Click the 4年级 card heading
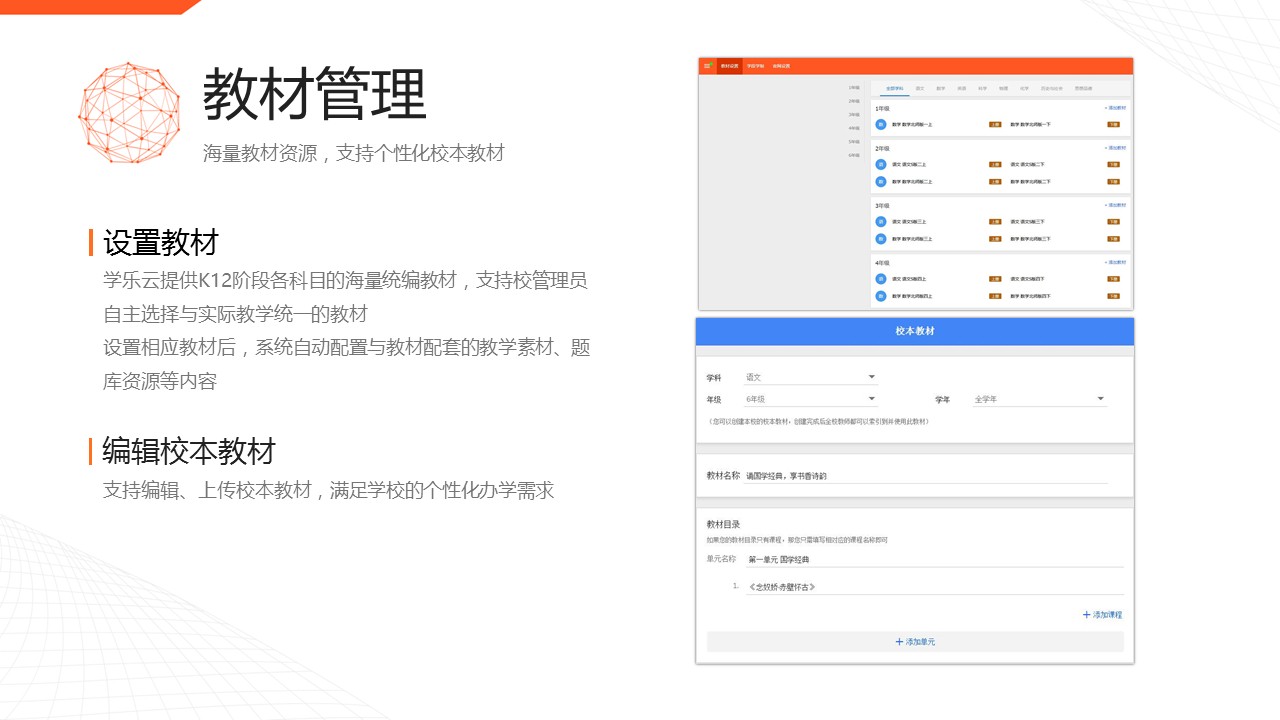This screenshot has width=1280, height=720. pos(882,262)
